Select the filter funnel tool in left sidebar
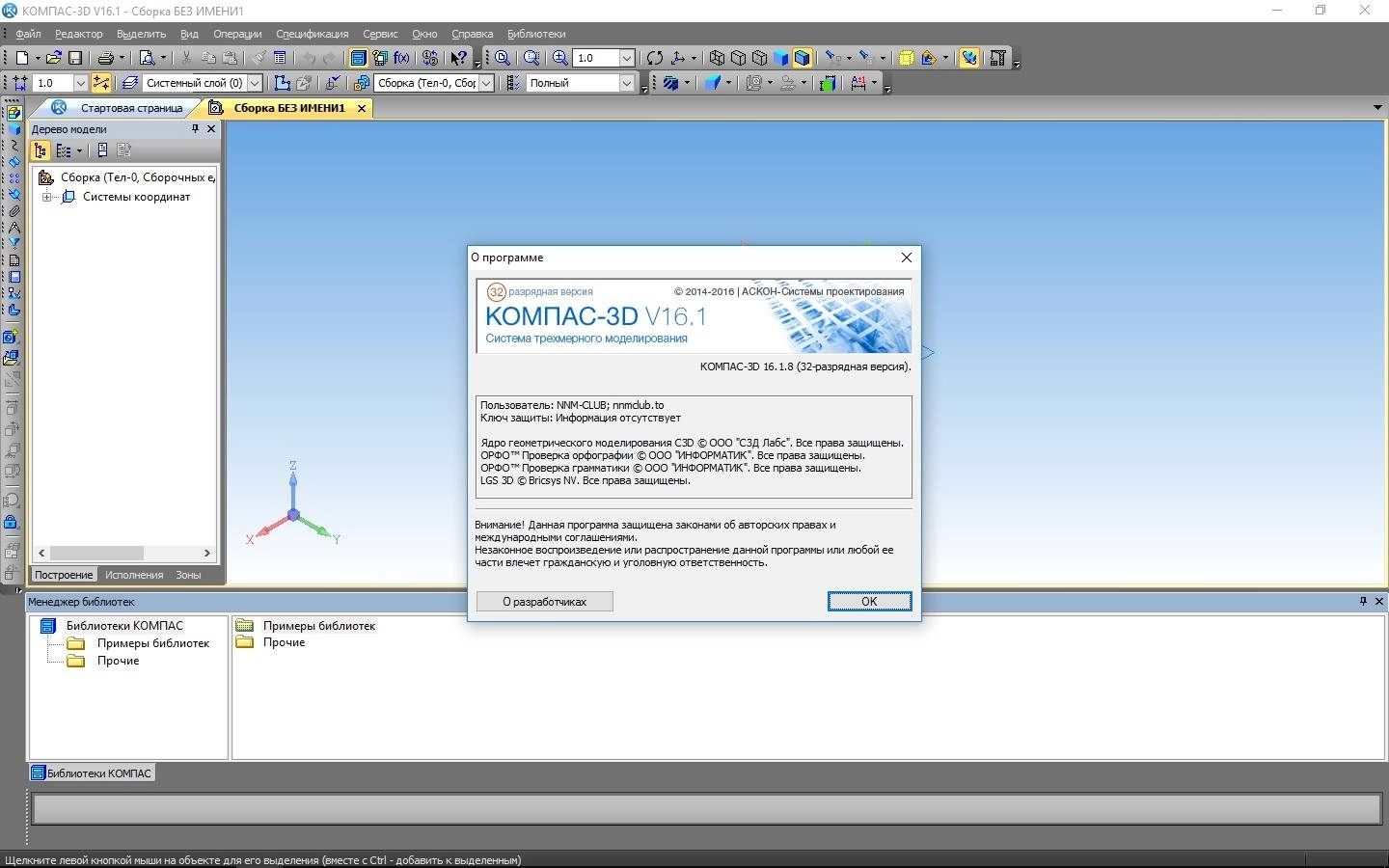The image size is (1389, 868). tap(14, 243)
